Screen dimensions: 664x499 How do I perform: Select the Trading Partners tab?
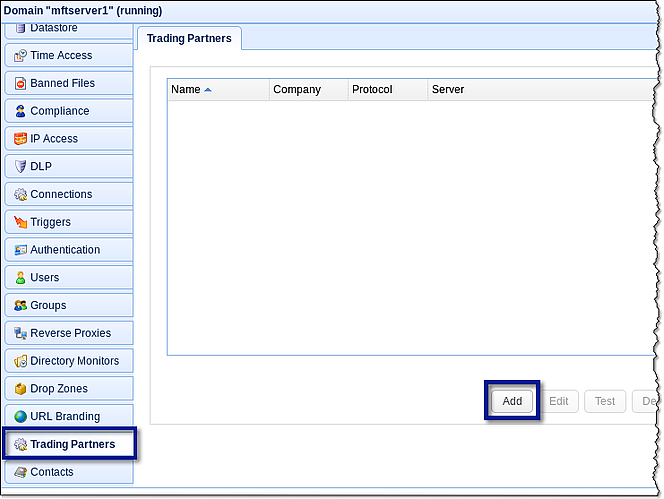189,39
